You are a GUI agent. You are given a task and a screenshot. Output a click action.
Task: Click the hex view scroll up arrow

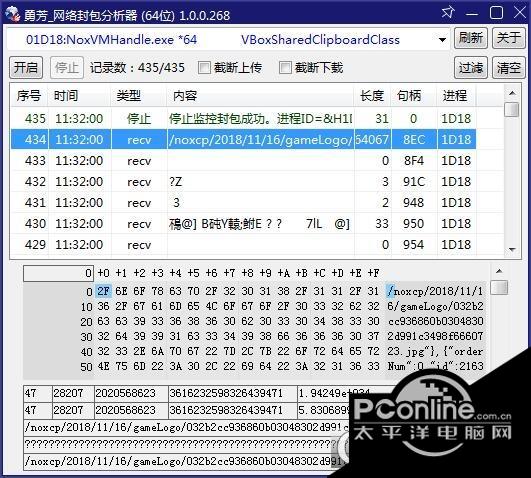pos(499,271)
